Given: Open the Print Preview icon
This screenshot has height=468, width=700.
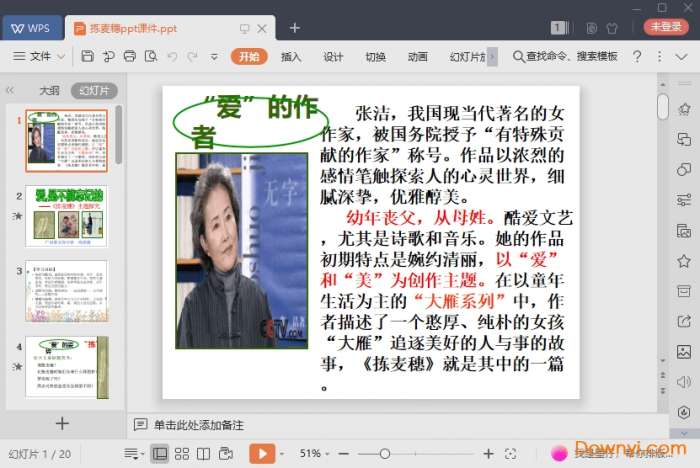Looking at the screenshot, I should (x=151, y=56).
